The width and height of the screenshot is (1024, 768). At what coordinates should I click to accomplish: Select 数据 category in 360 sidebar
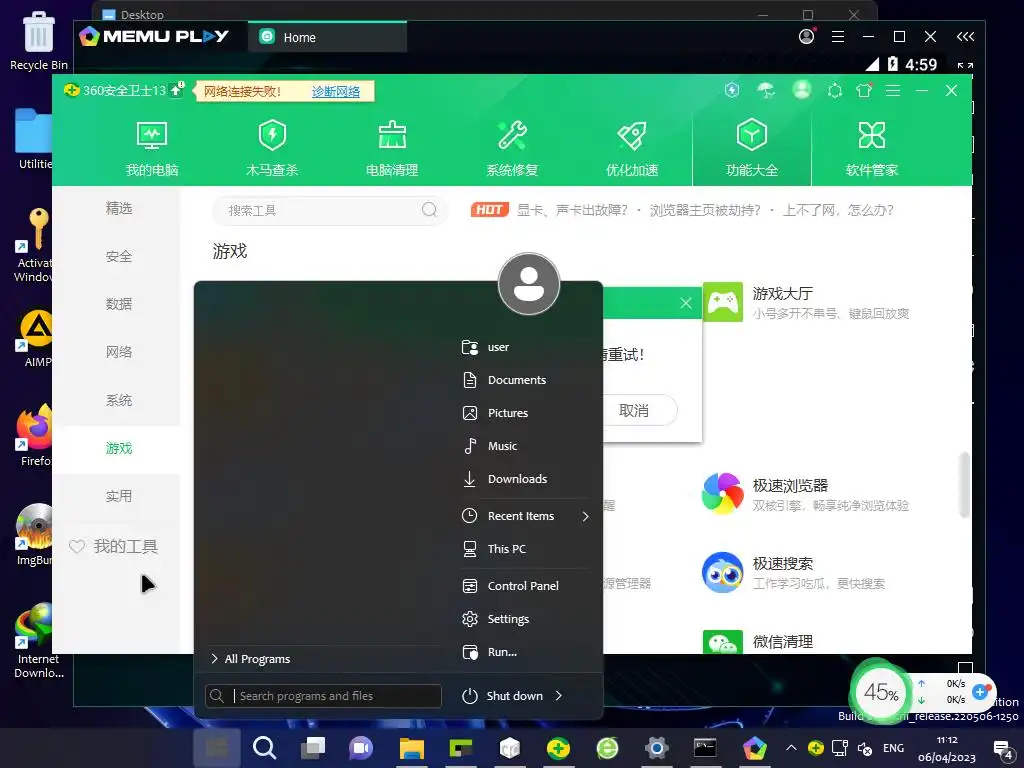[118, 304]
